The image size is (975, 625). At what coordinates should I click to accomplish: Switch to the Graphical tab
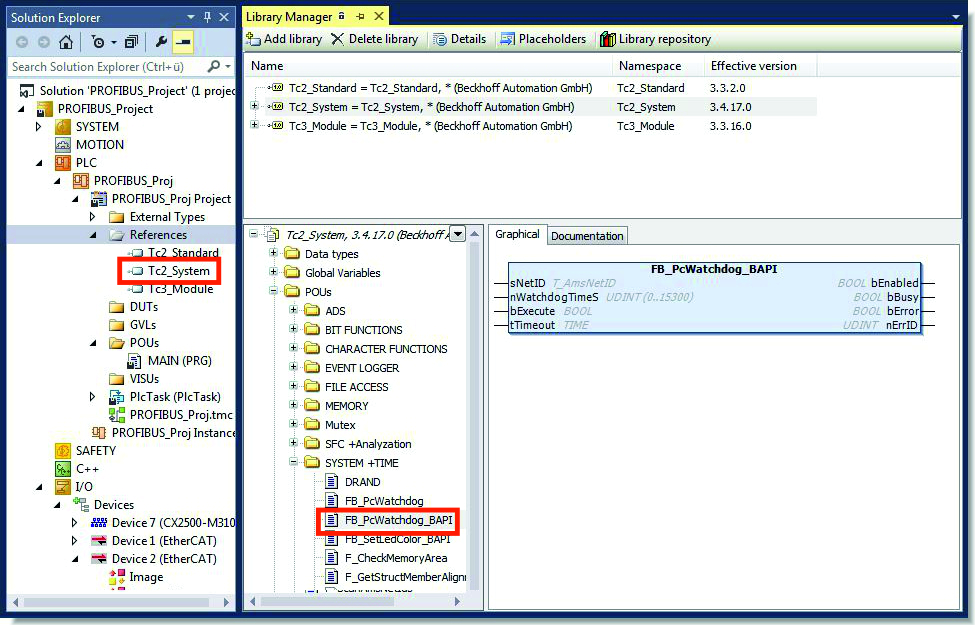click(517, 234)
